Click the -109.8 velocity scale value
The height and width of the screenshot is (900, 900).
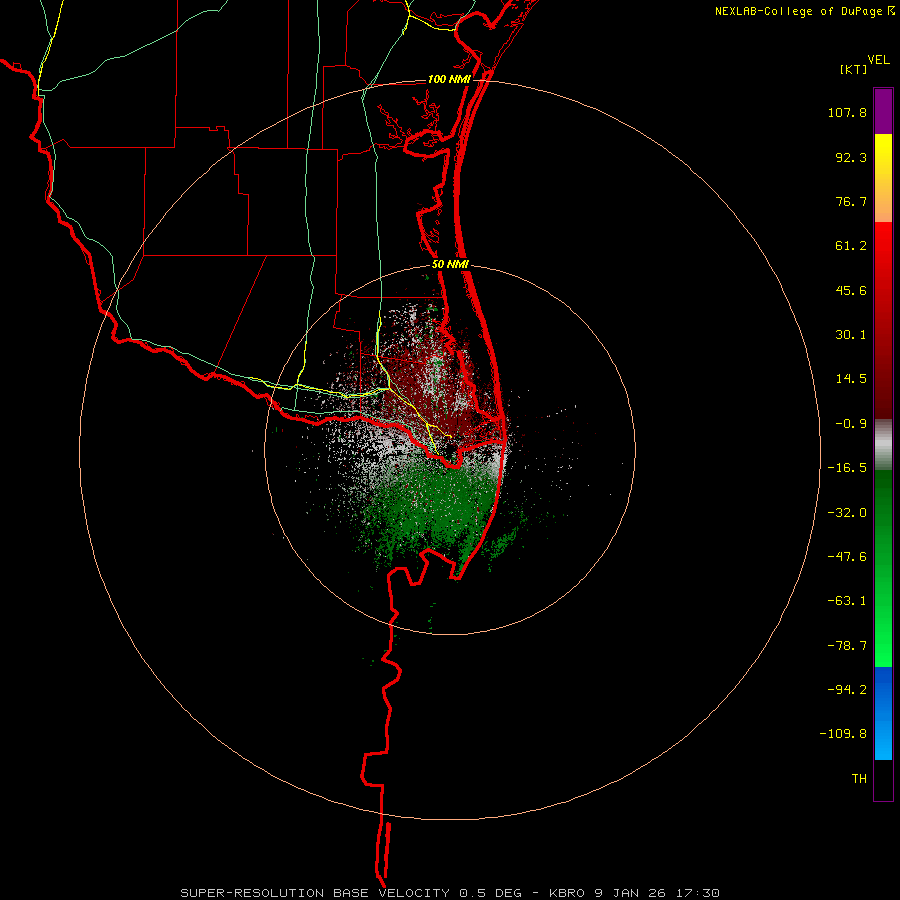tap(843, 734)
